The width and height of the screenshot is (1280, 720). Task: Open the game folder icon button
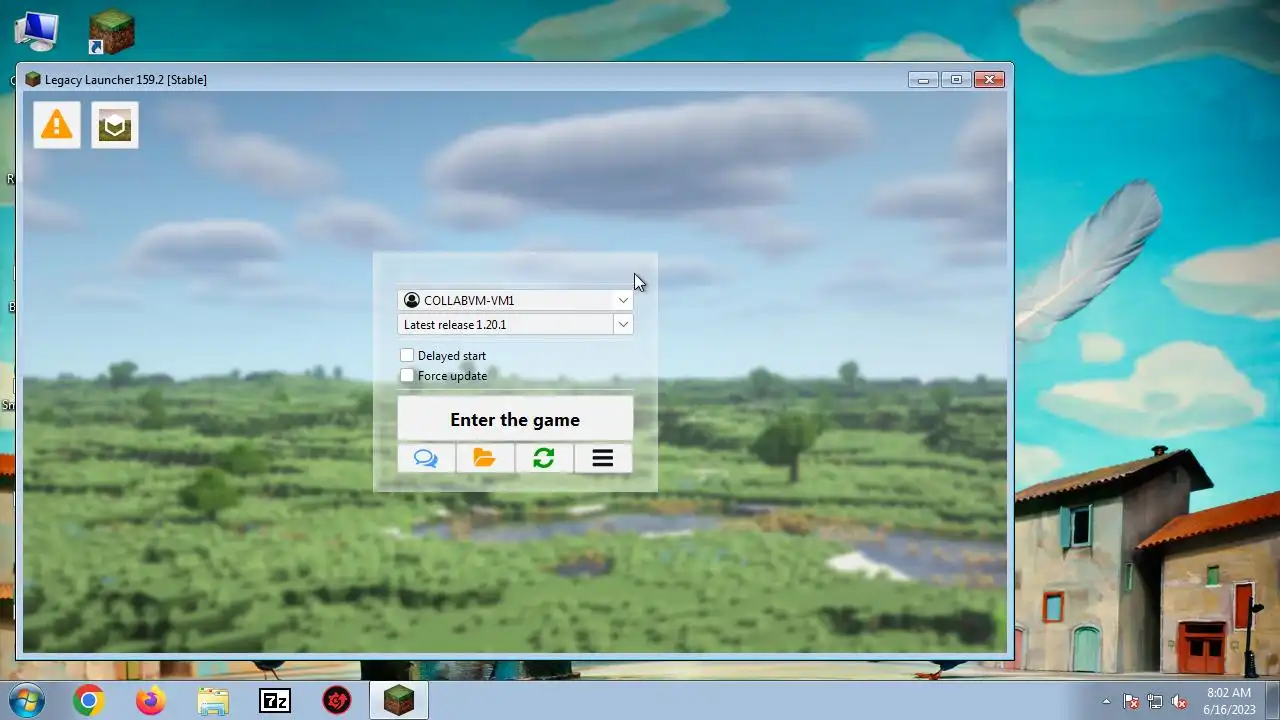click(485, 458)
